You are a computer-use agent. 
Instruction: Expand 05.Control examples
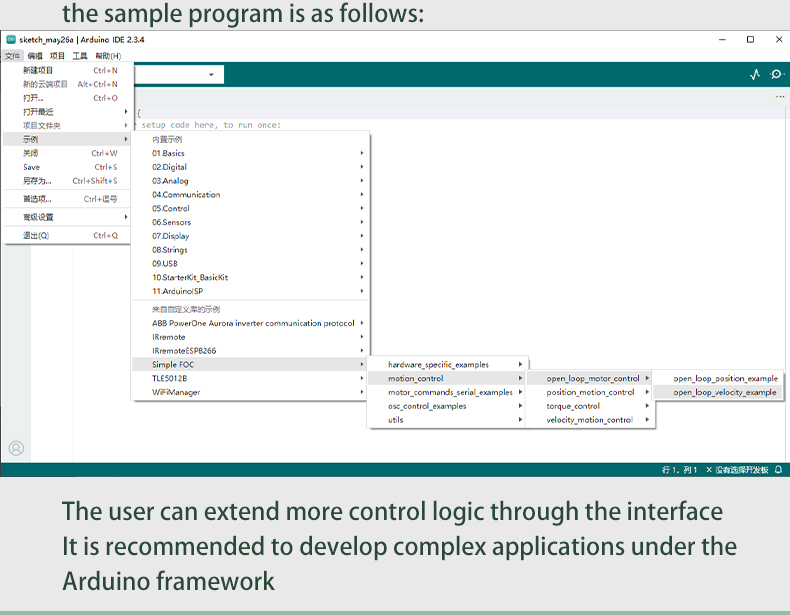(x=250, y=208)
